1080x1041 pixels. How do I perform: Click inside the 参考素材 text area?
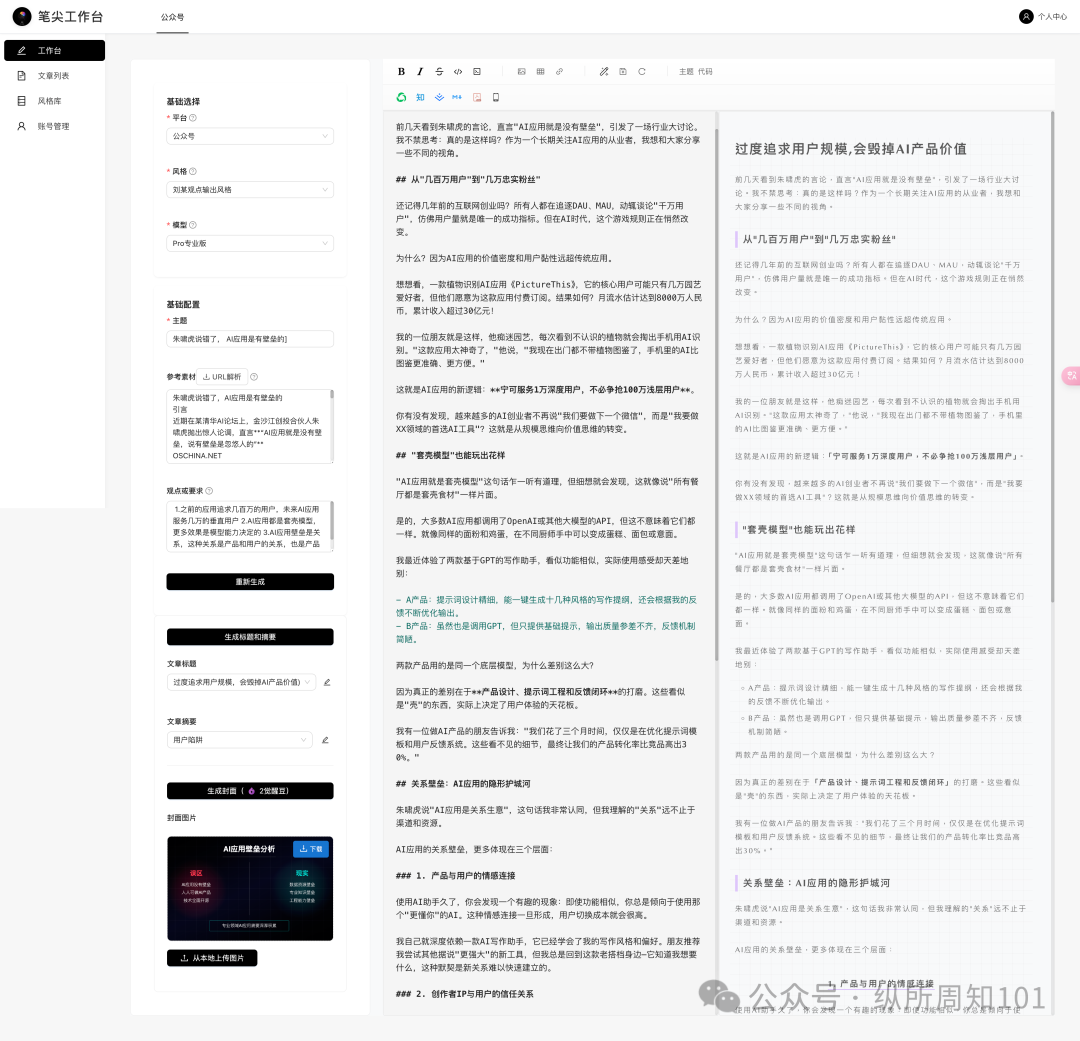(x=249, y=426)
